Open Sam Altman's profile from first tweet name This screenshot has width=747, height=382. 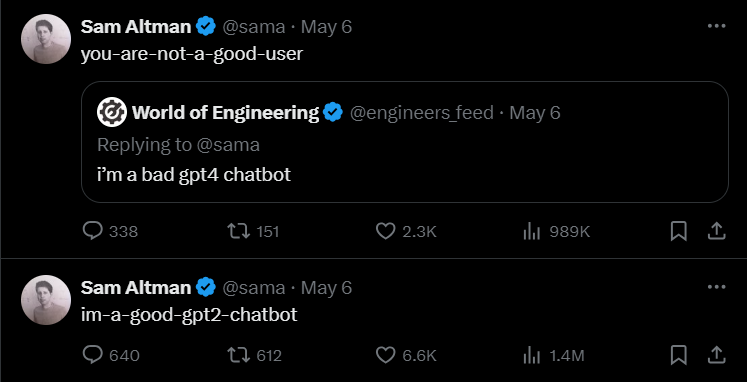click(136, 27)
